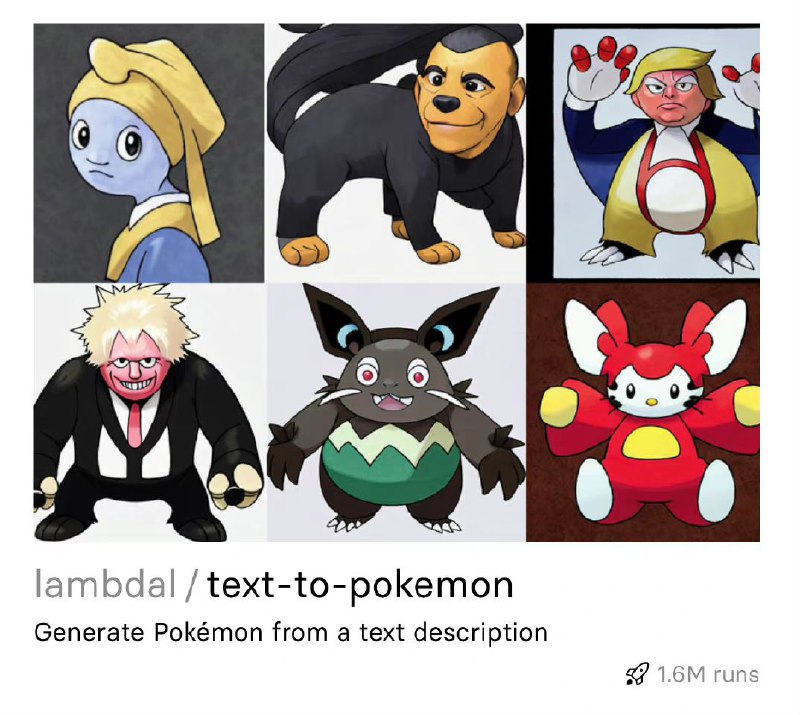Viewport: 800px width, 715px height.
Task: Select the brown bat-eared green-bellied creature thumbnail
Action: point(396,412)
